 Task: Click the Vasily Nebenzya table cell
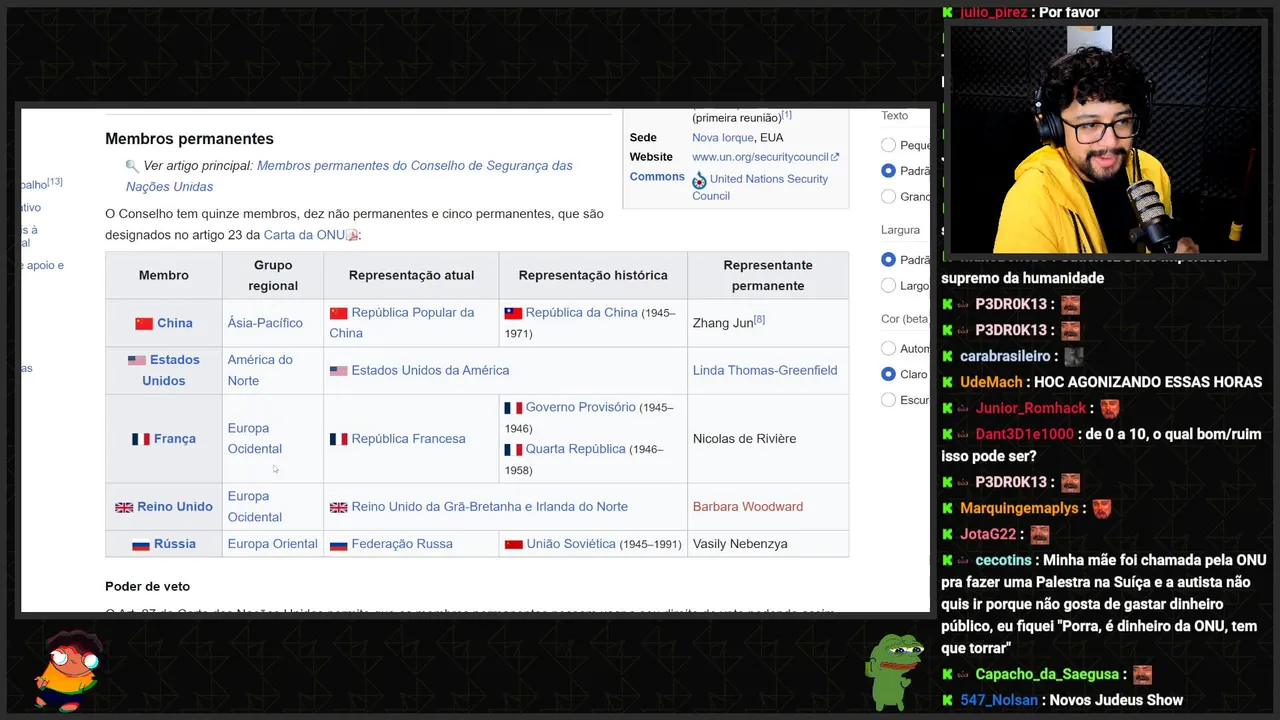pyautogui.click(x=768, y=544)
